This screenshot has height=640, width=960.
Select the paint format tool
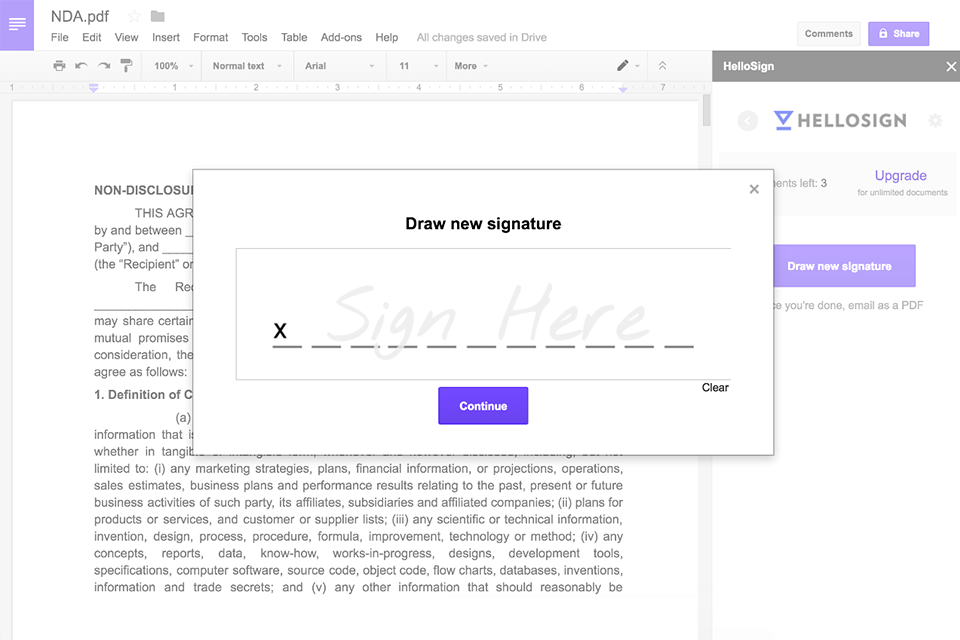pos(126,66)
